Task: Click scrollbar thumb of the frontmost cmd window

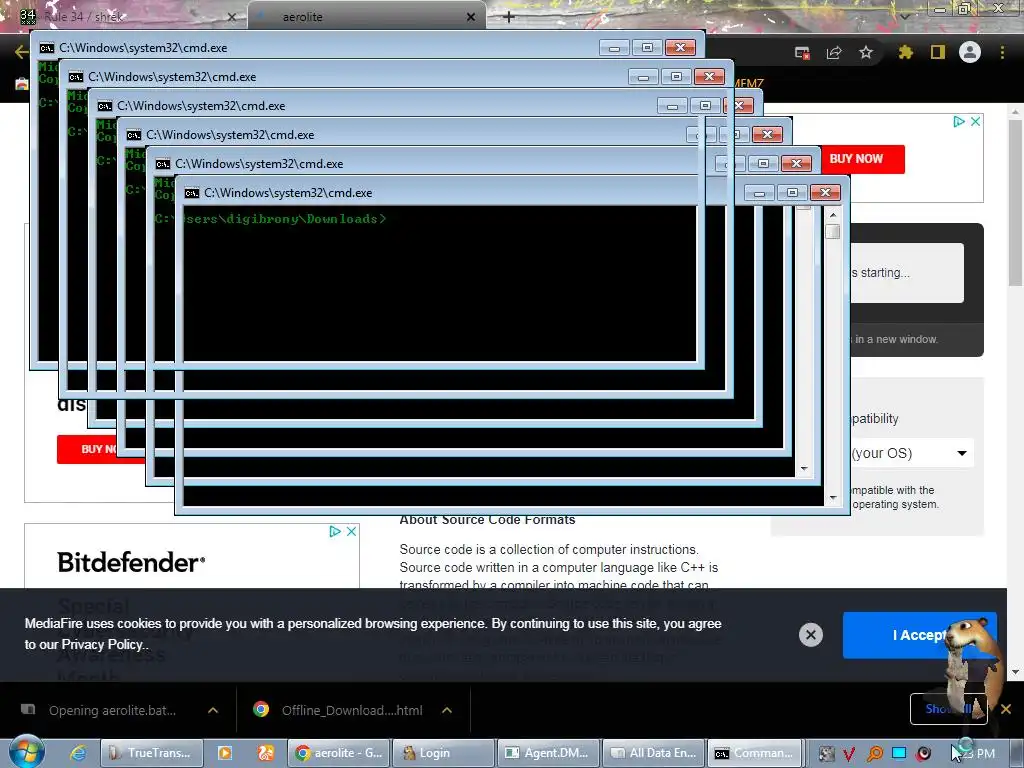Action: (x=833, y=231)
